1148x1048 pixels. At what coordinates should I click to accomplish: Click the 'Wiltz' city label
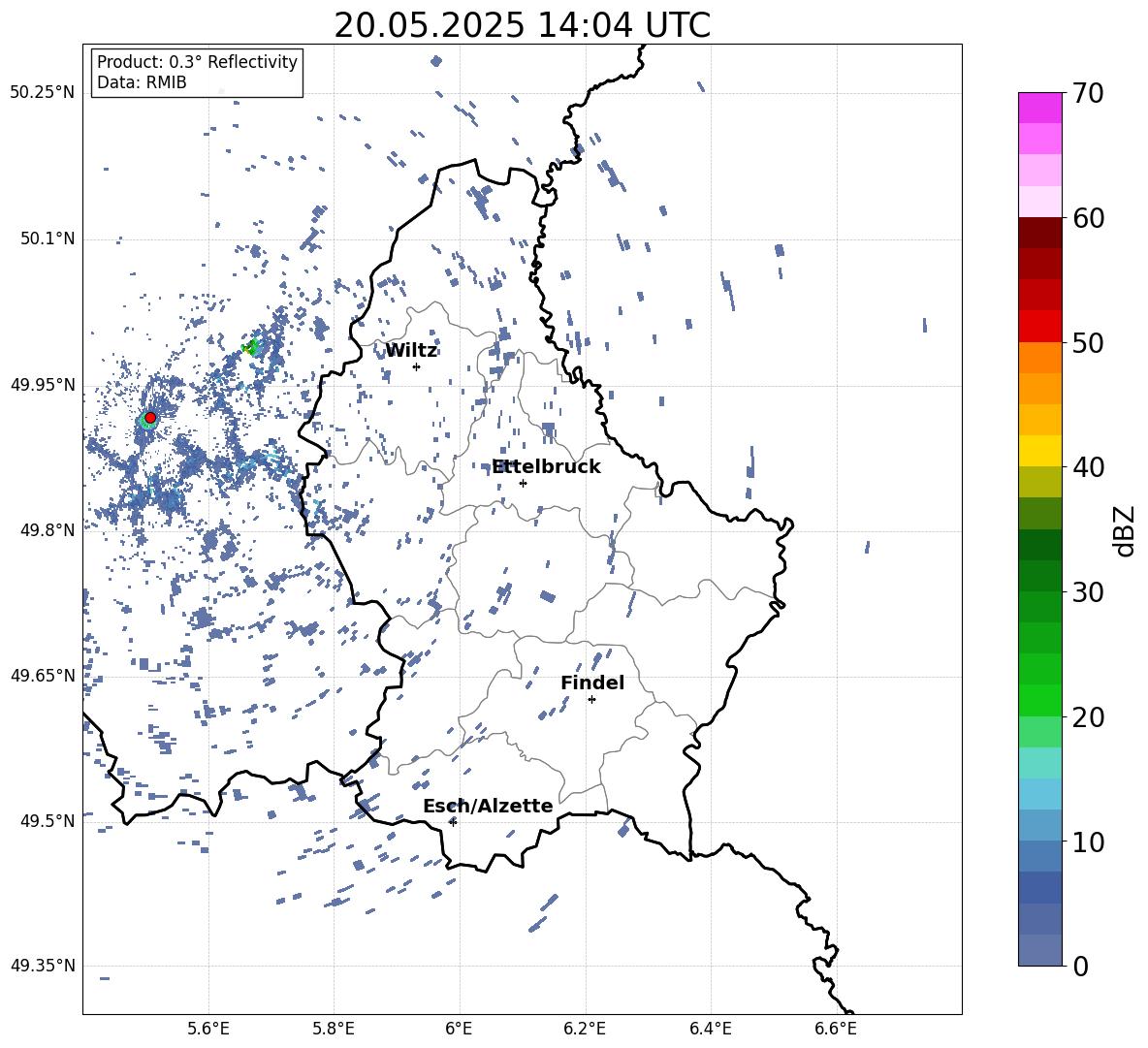pos(411,351)
